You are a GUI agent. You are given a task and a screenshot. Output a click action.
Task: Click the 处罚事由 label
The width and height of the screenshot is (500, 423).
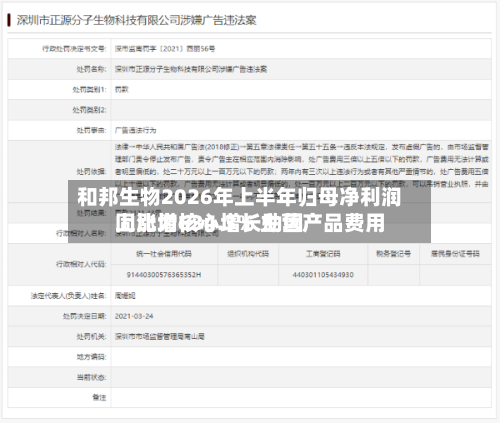91,130
